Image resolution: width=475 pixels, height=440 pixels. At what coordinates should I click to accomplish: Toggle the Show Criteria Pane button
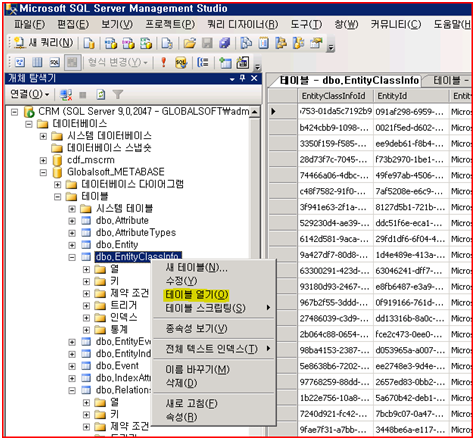pyautogui.click(x=37, y=62)
